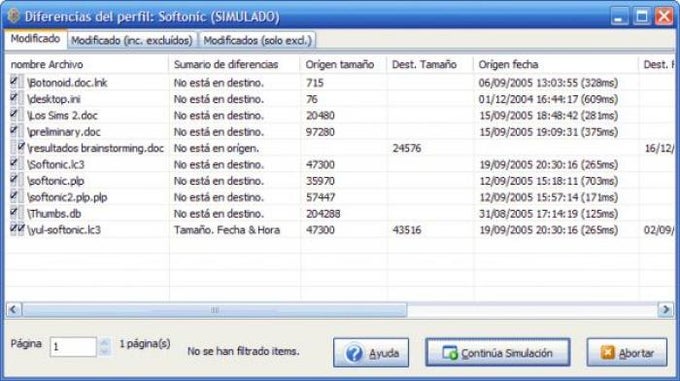Tick the empty box beside \resultados brainstorming.doc
This screenshot has width=680, height=381.
point(13,148)
